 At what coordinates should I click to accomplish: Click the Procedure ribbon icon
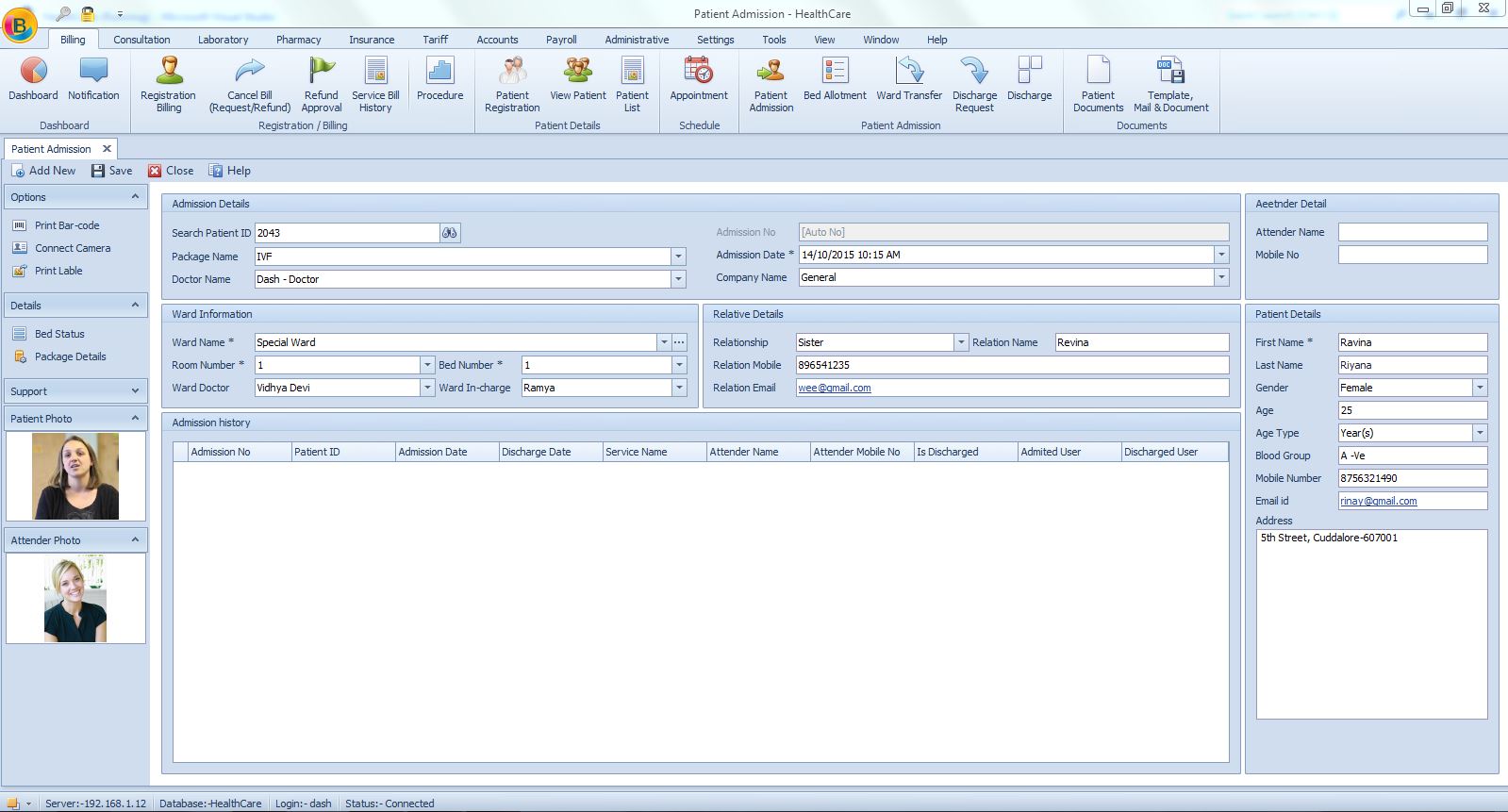pos(440,78)
